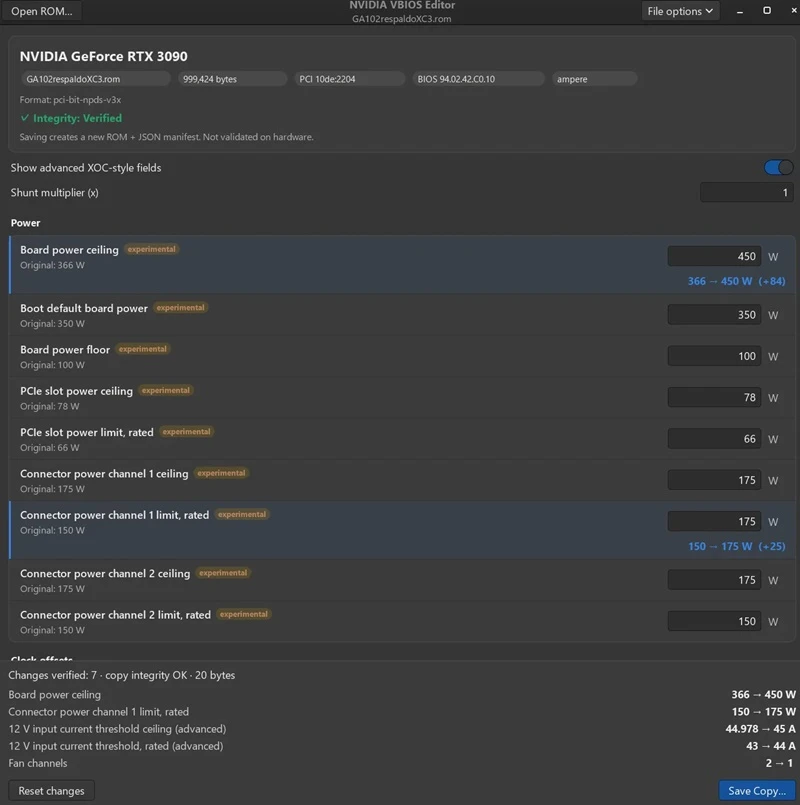Click the Format: pci-bit-npds-v3x text

[70, 100]
